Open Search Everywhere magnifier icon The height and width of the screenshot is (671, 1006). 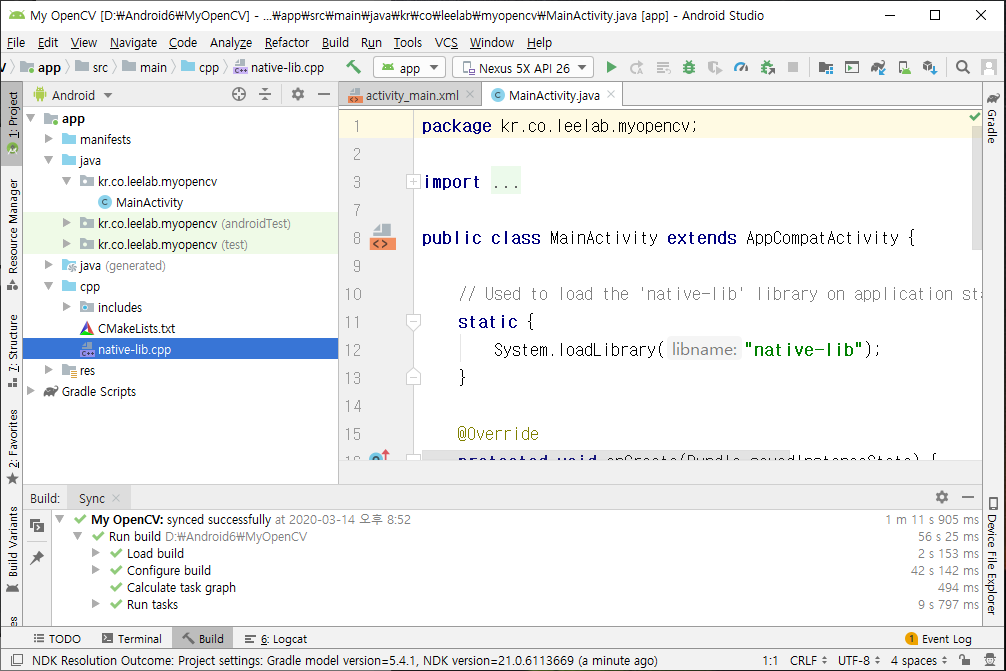pos(962,68)
